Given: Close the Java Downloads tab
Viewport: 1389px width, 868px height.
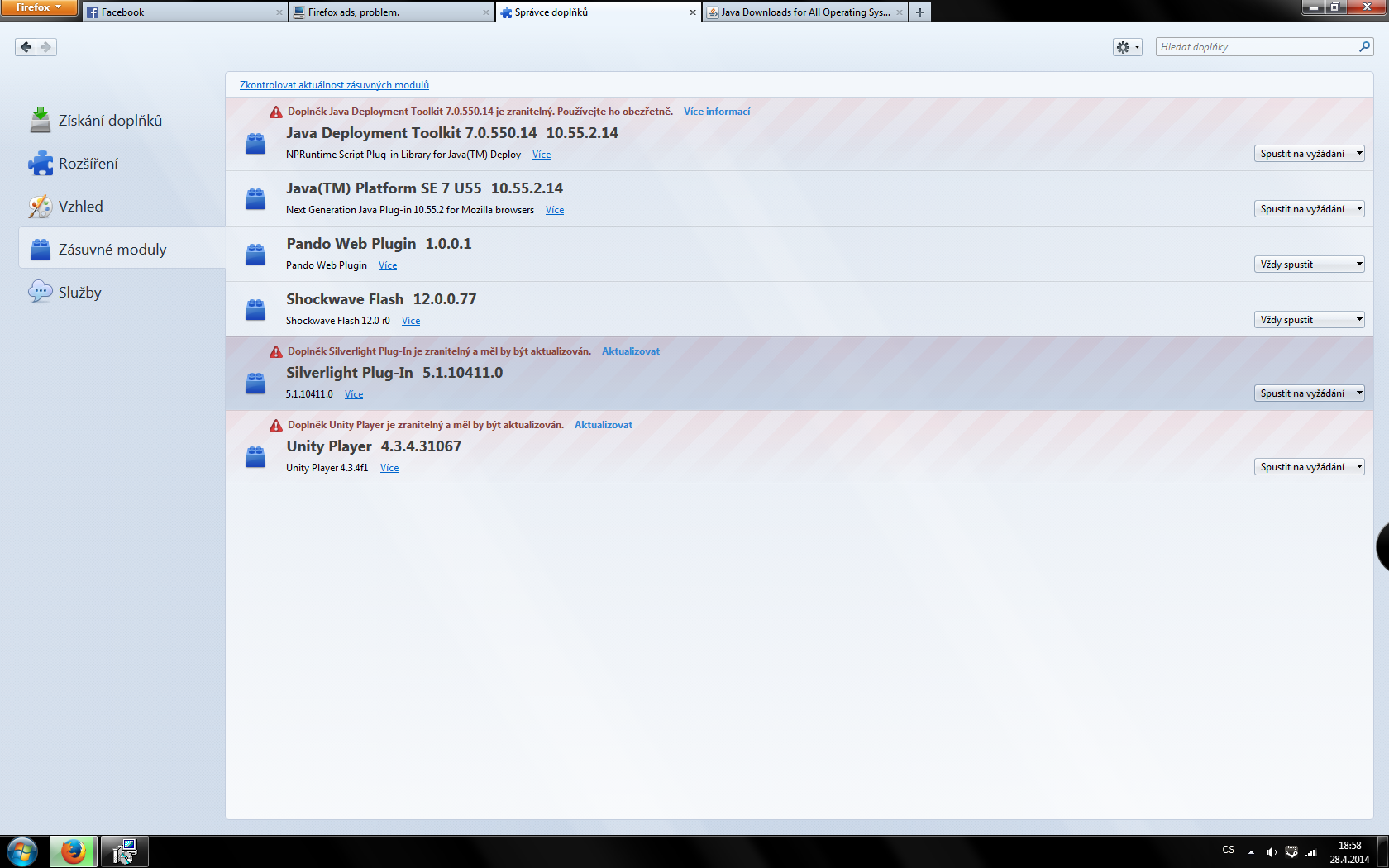Looking at the screenshot, I should pos(899,12).
